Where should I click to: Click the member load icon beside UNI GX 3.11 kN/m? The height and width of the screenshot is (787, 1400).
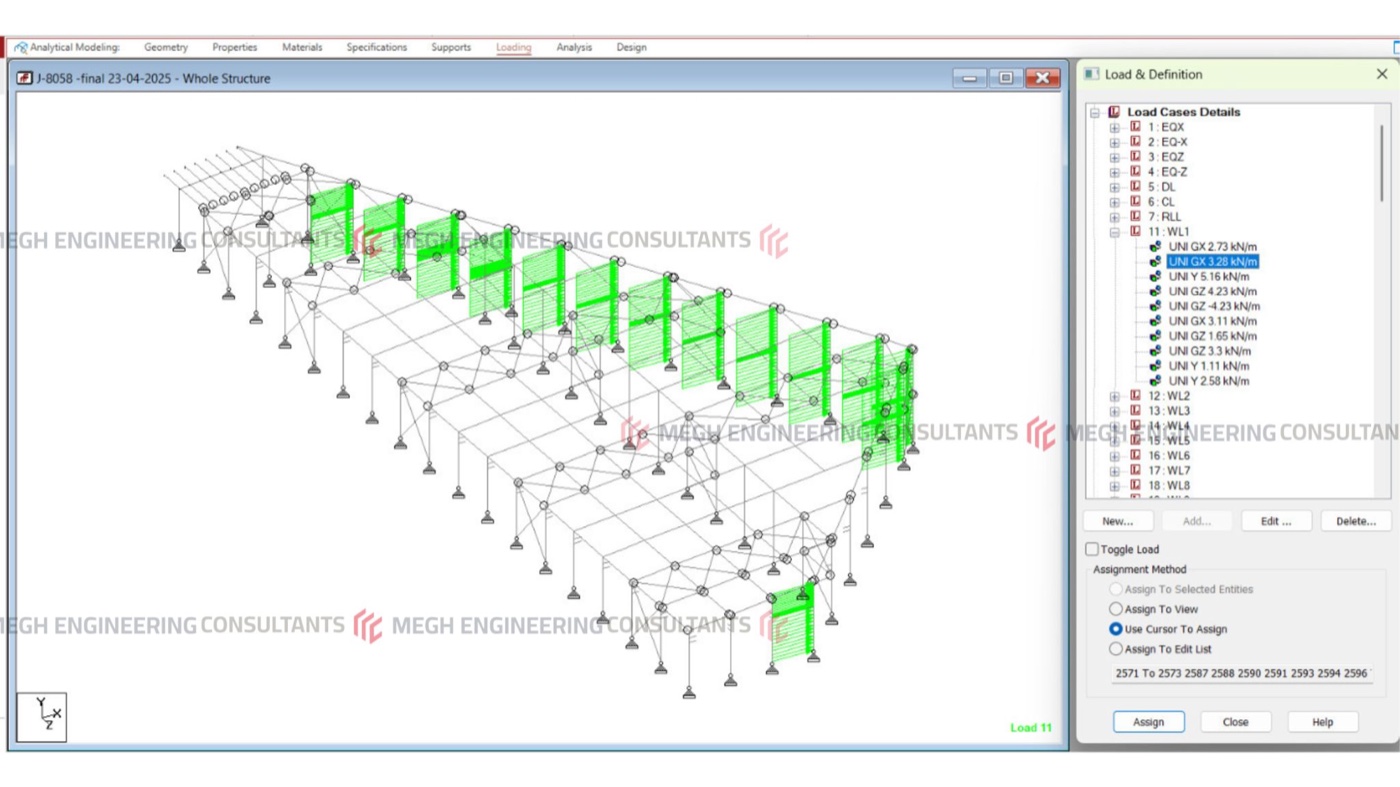1155,322
